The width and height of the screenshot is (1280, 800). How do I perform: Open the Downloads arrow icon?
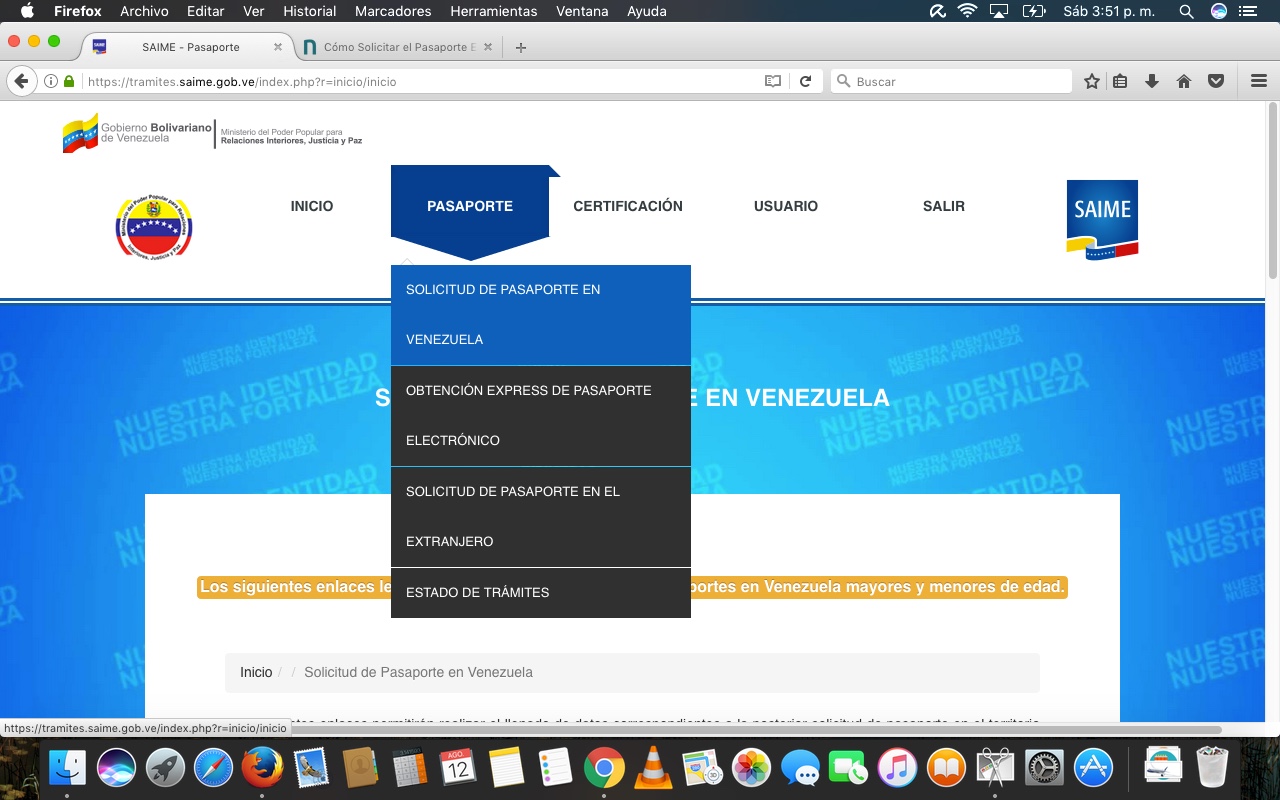pos(1152,81)
